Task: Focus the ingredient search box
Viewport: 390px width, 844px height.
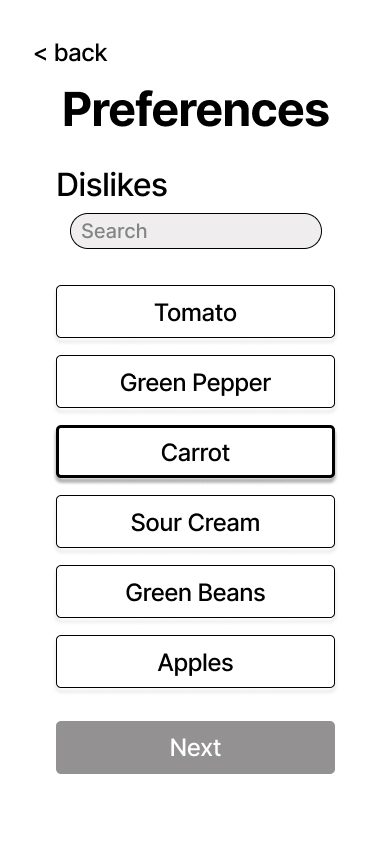Action: [x=196, y=231]
